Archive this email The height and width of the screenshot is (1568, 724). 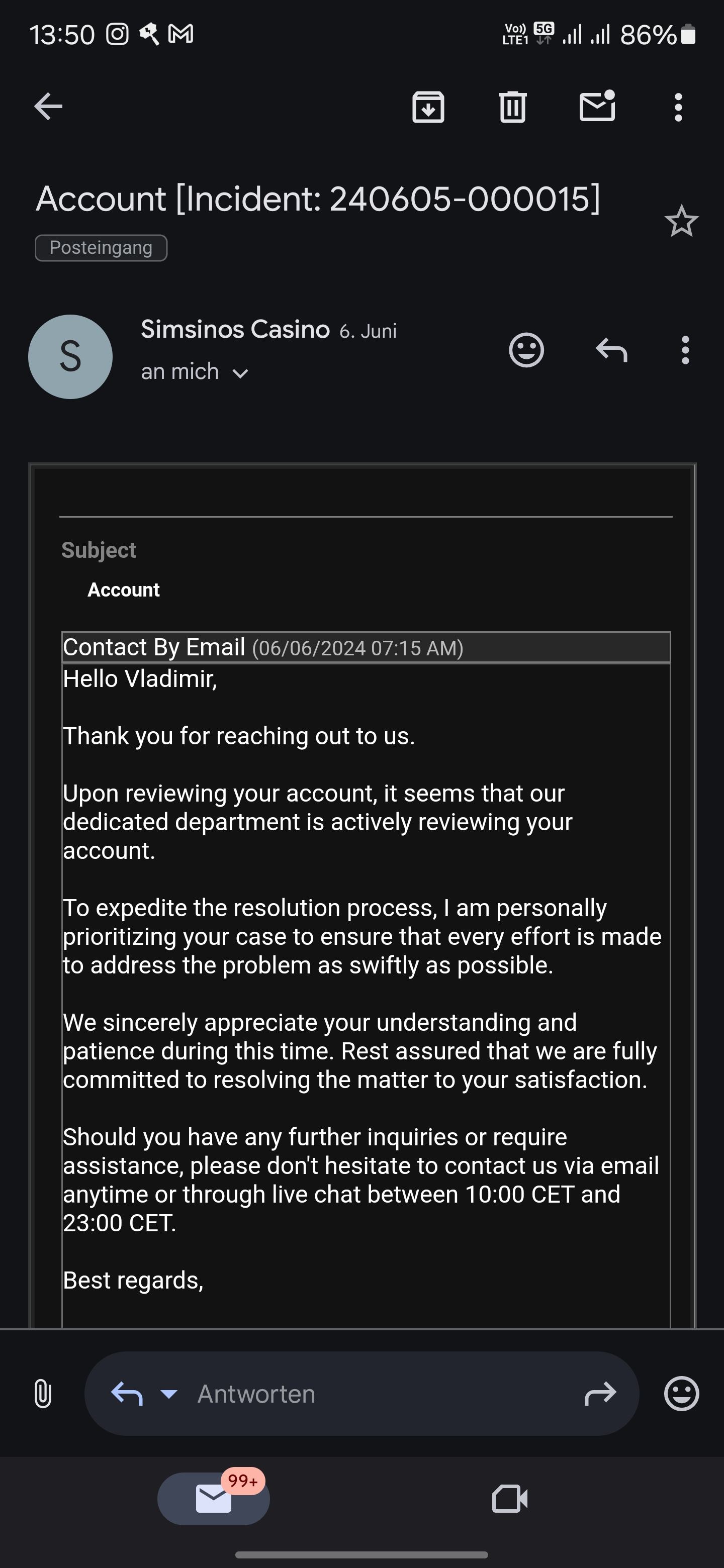click(428, 107)
